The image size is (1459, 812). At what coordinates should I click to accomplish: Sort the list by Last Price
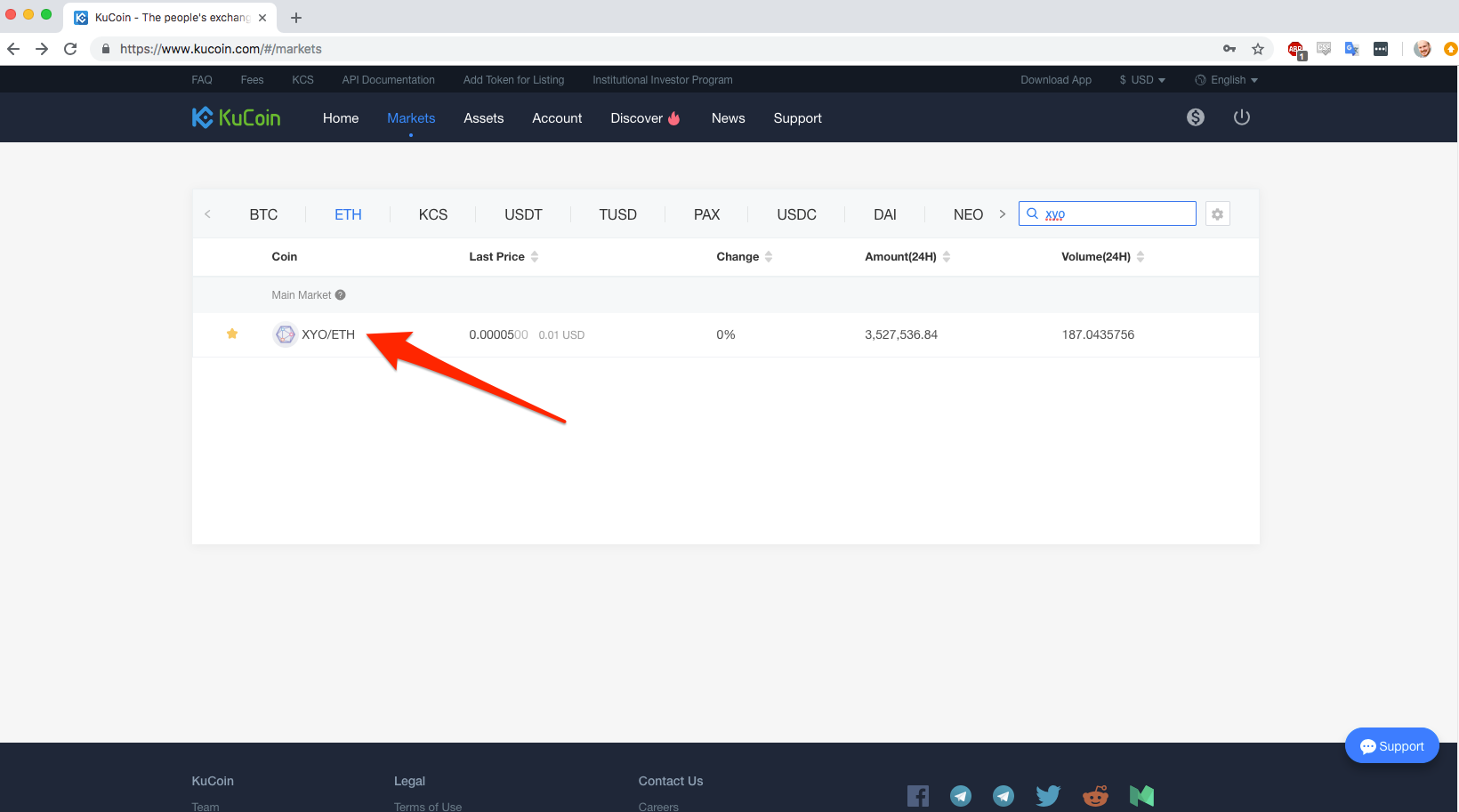tap(504, 256)
